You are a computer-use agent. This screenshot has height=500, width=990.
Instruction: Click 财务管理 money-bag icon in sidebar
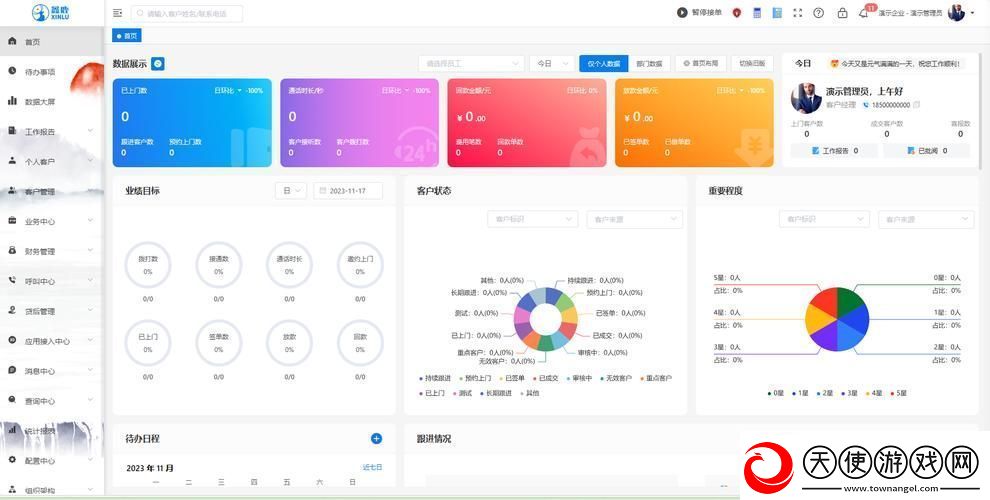(12, 250)
